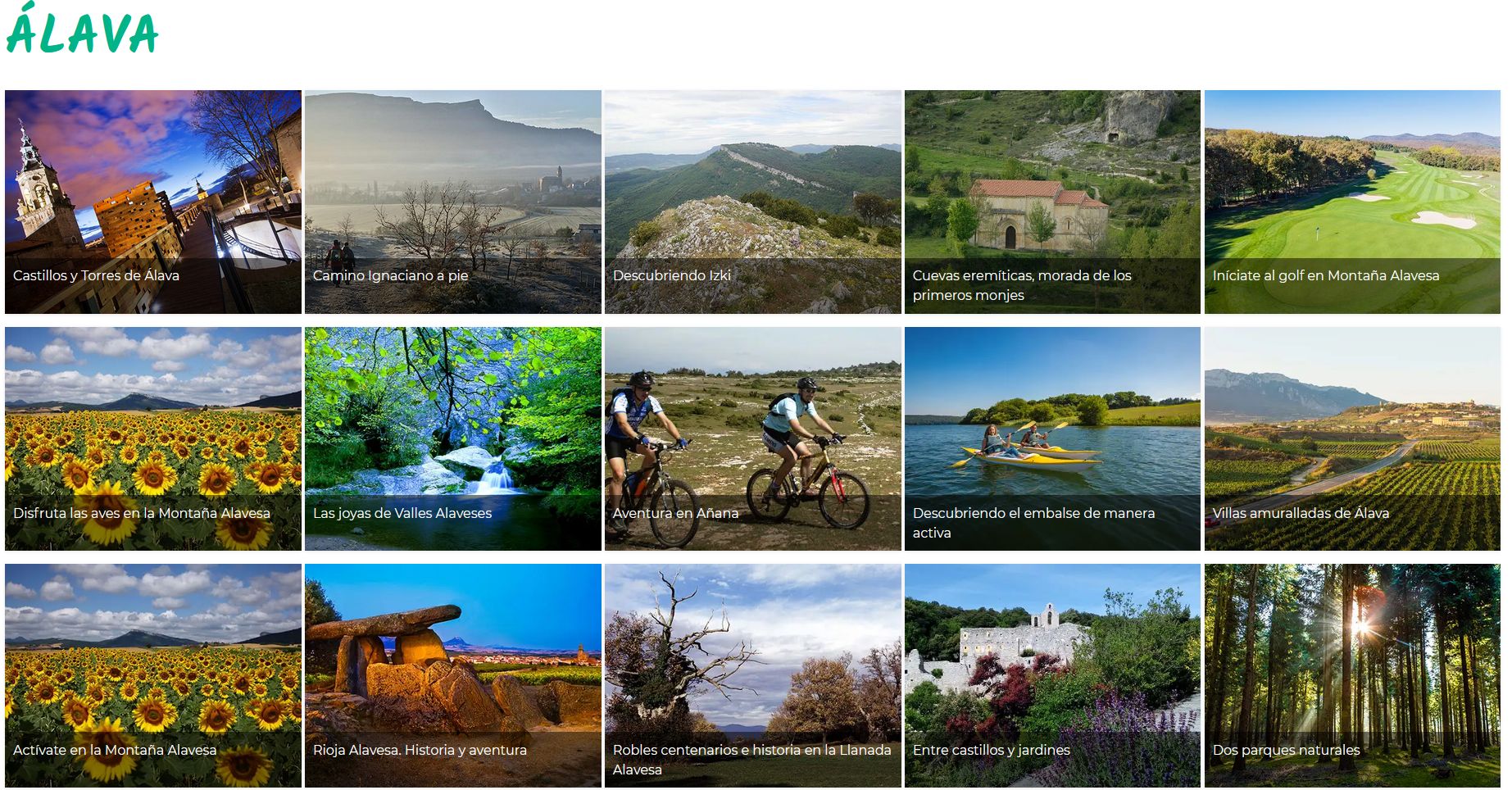Viewport: 1512px width, 790px height.
Task: Open the Dos parques naturales forest tile
Action: (1353, 676)
